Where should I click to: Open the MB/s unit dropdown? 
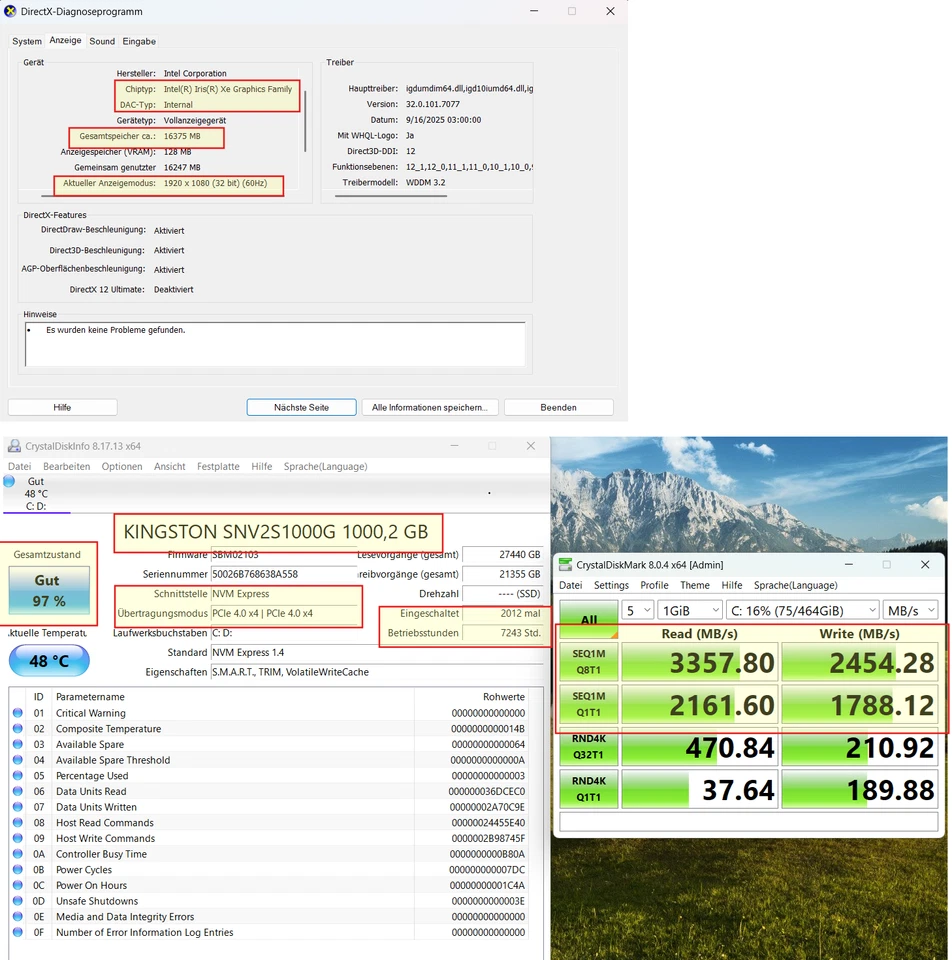(x=910, y=610)
